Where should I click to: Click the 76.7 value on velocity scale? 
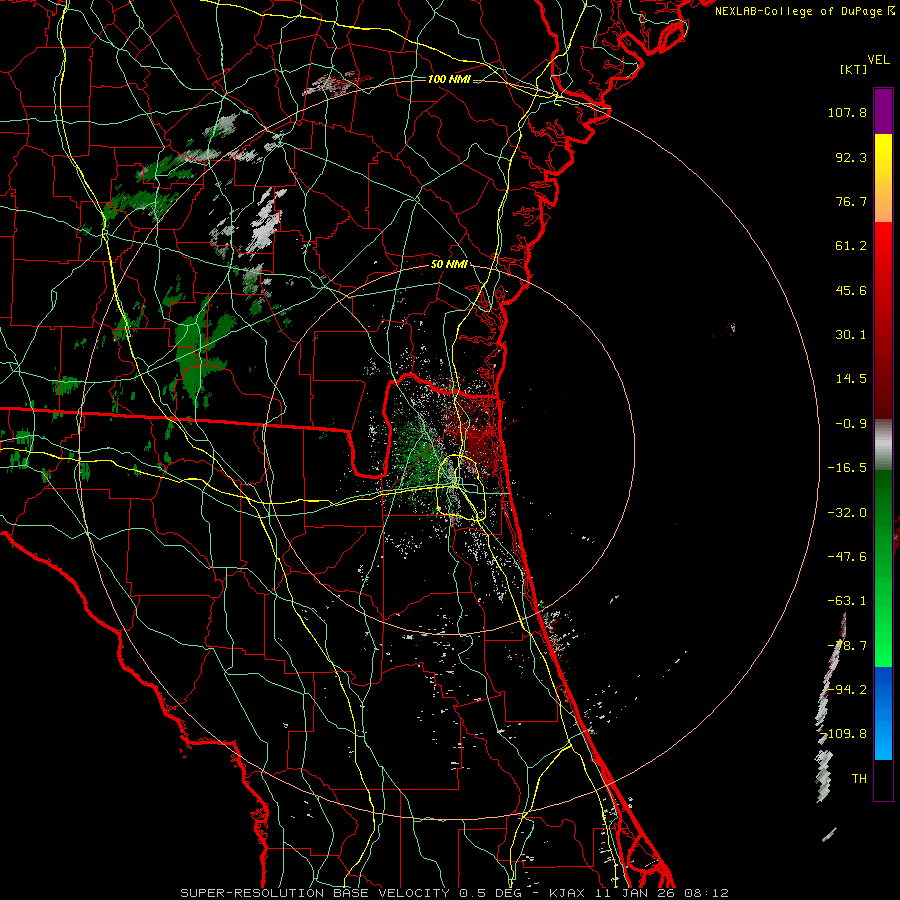[x=851, y=201]
